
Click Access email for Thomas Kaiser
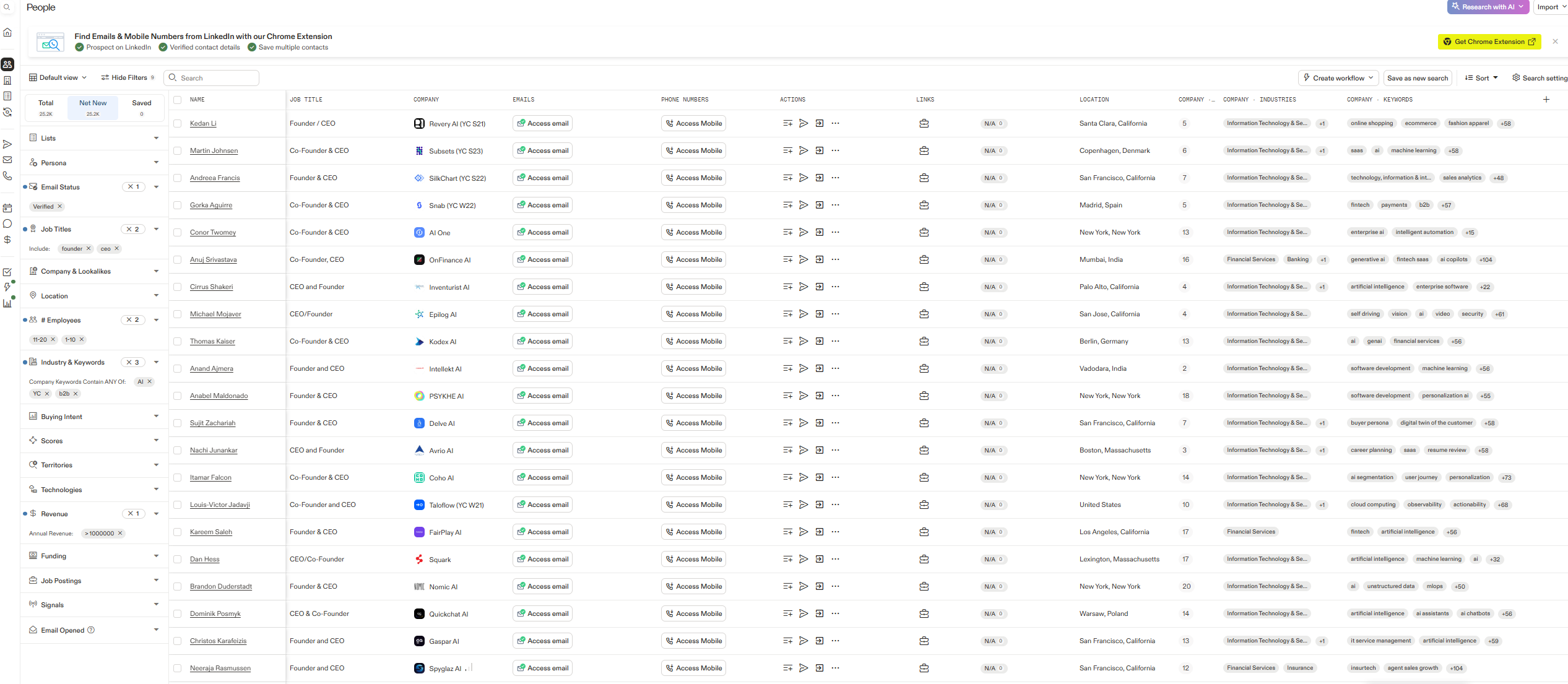(542, 341)
